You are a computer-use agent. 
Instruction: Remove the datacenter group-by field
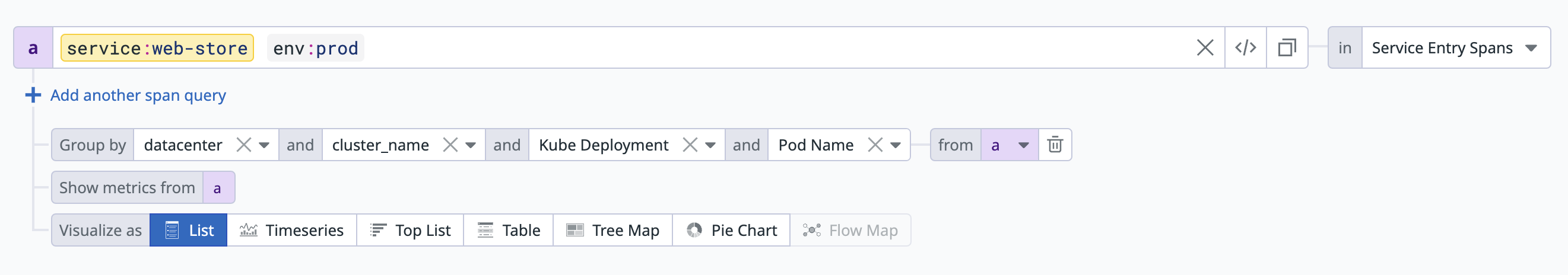pos(243,145)
